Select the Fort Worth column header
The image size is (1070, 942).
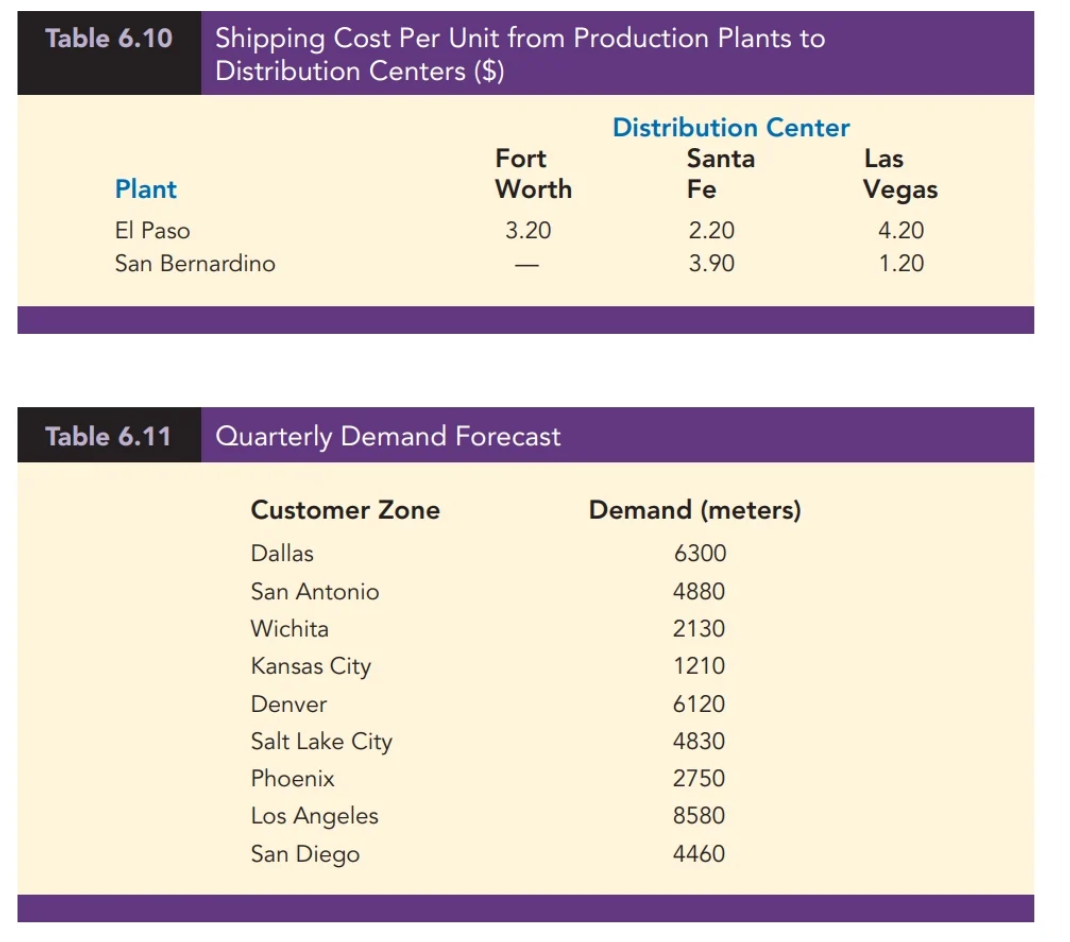pos(533,174)
